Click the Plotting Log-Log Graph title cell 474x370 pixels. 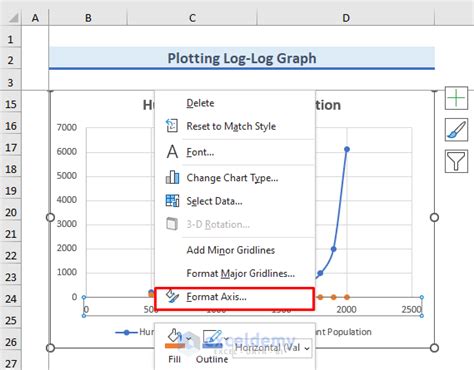click(x=242, y=58)
